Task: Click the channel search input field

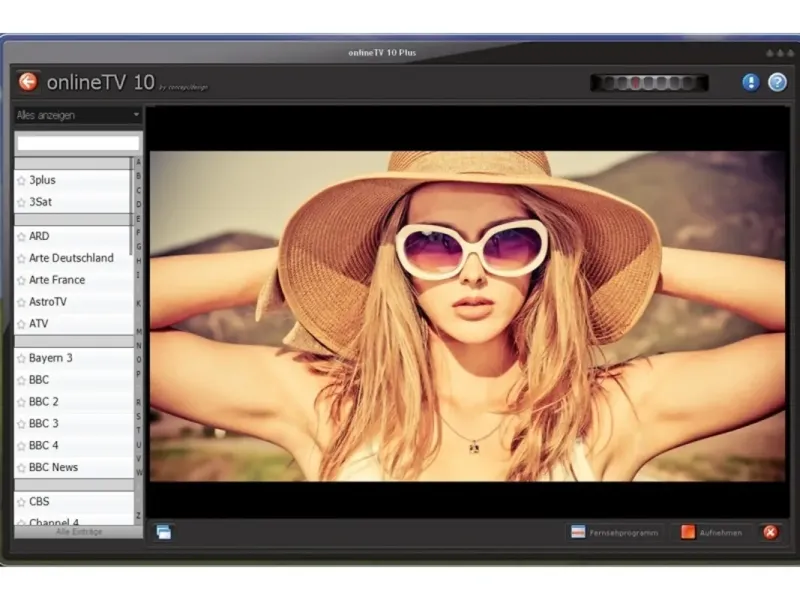Action: [x=78, y=143]
